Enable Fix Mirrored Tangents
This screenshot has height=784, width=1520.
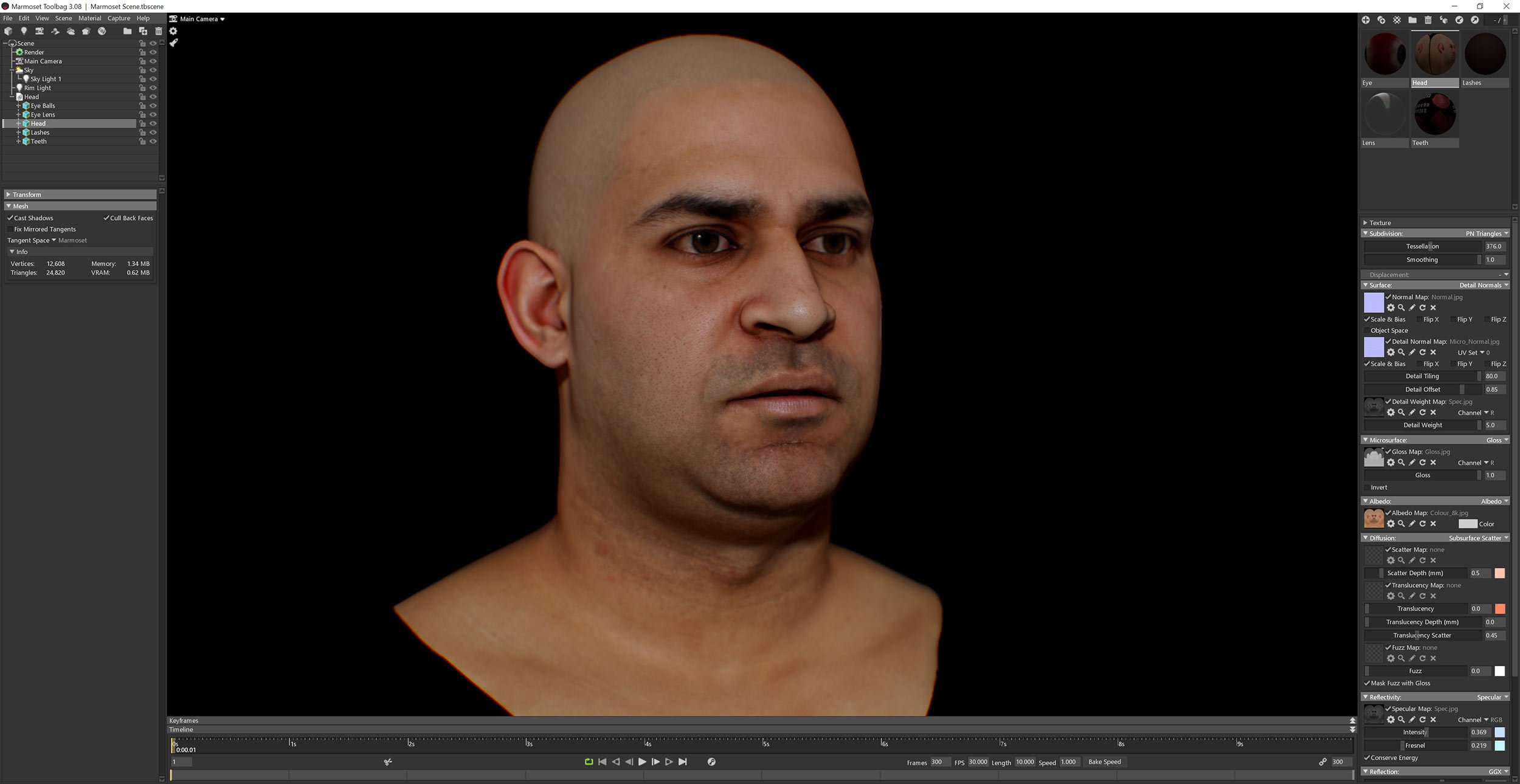pos(11,229)
